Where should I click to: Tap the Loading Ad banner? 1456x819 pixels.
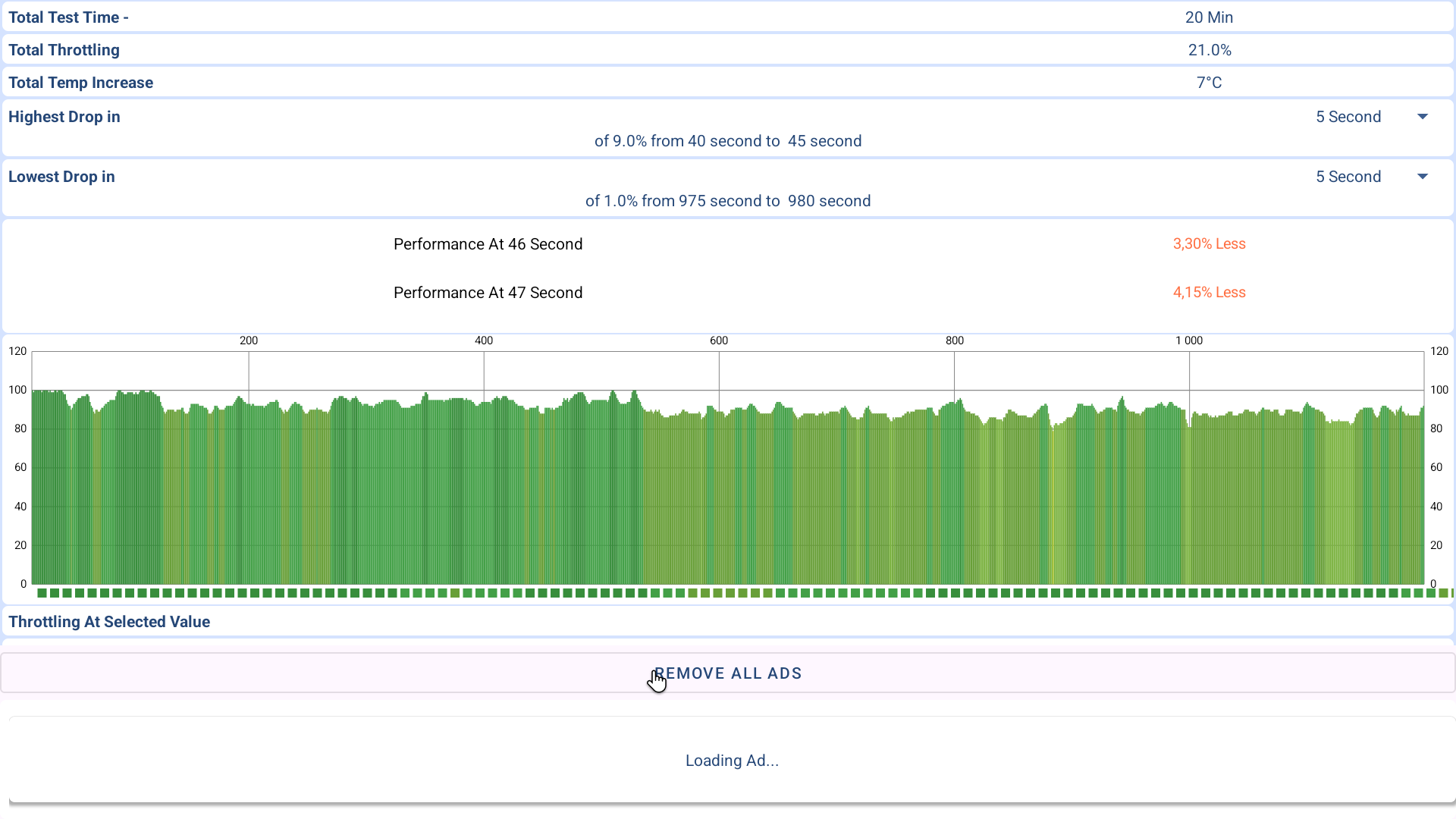click(x=732, y=761)
